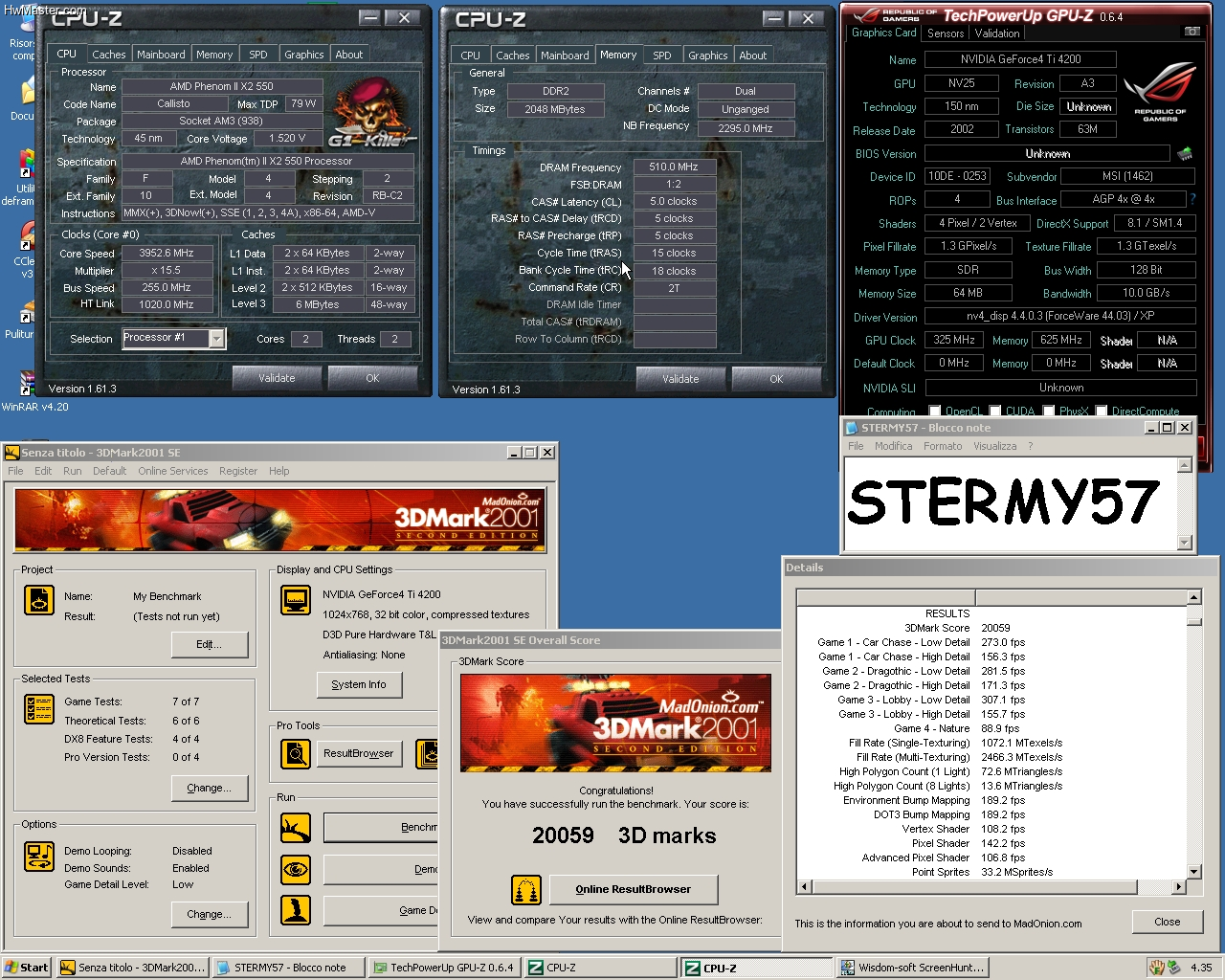Open the Processor #1 selection dropdown
The width and height of the screenshot is (1225, 980).
pos(216,338)
